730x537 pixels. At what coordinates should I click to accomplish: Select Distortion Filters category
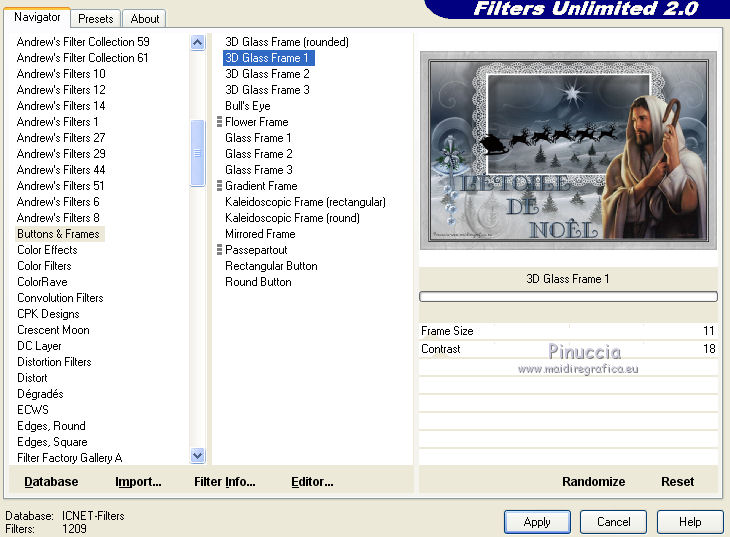click(x=54, y=362)
